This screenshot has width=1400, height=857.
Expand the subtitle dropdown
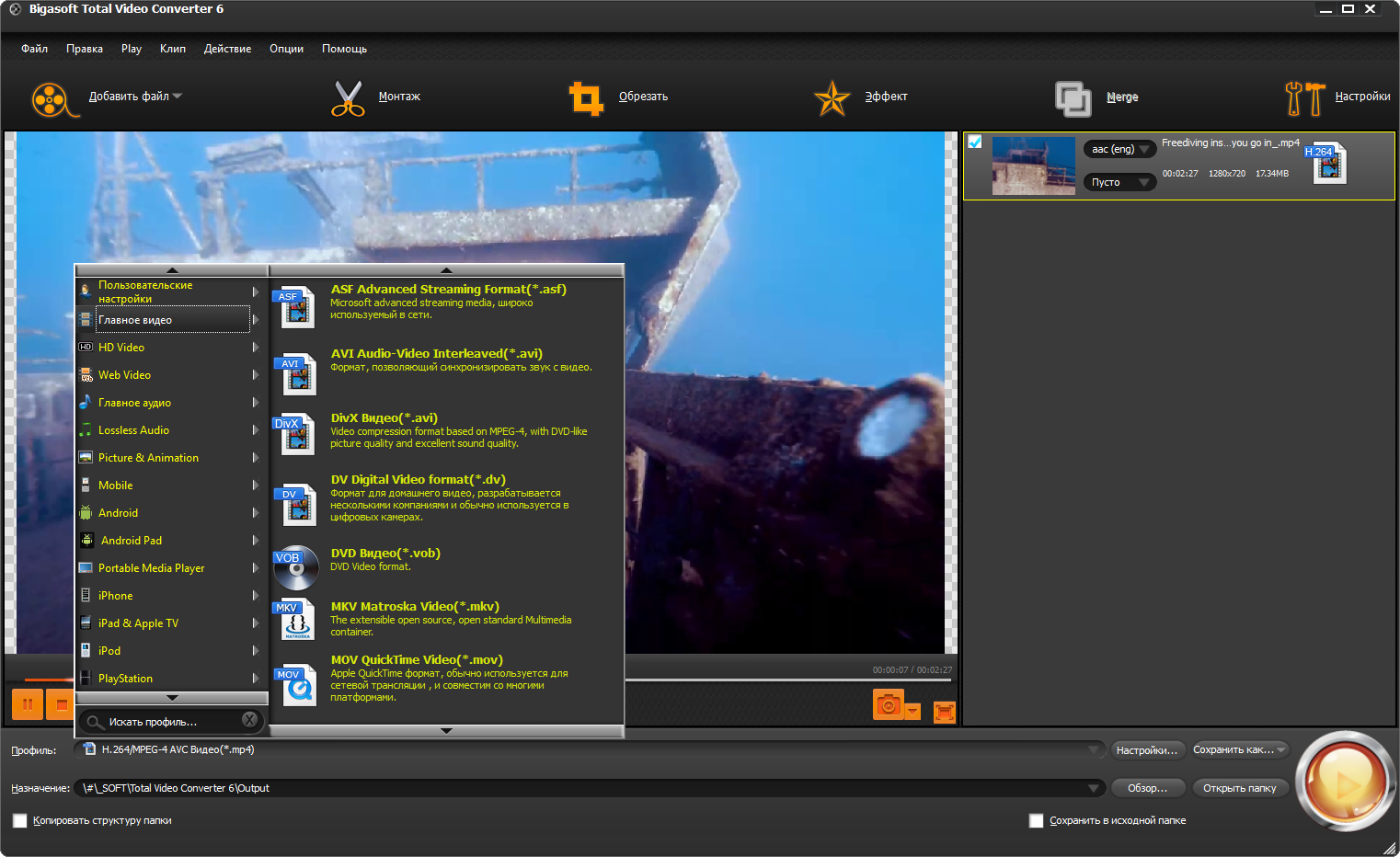tap(1119, 182)
